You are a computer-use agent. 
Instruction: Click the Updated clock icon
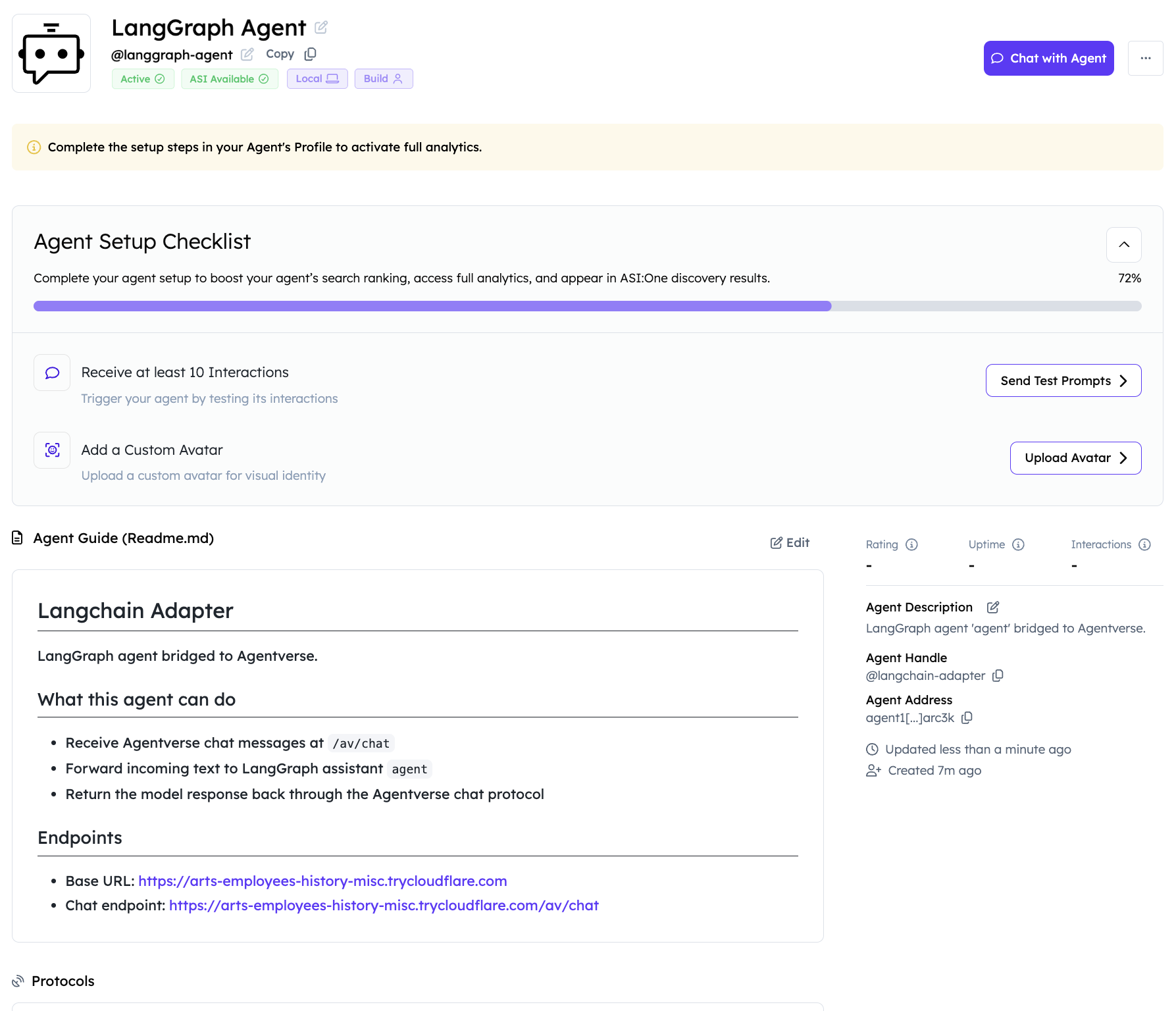tap(872, 750)
